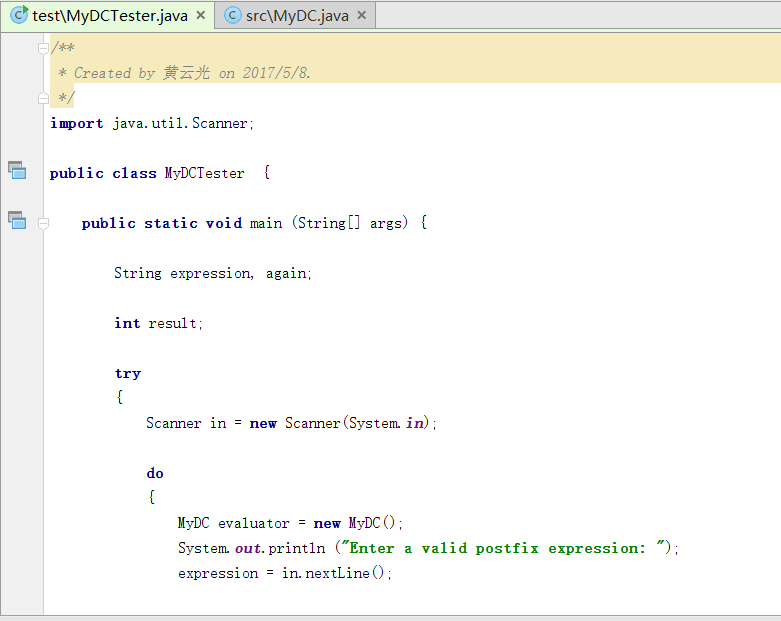
Task: Click 'expression = in.nextLine();' line
Action: (x=285, y=573)
